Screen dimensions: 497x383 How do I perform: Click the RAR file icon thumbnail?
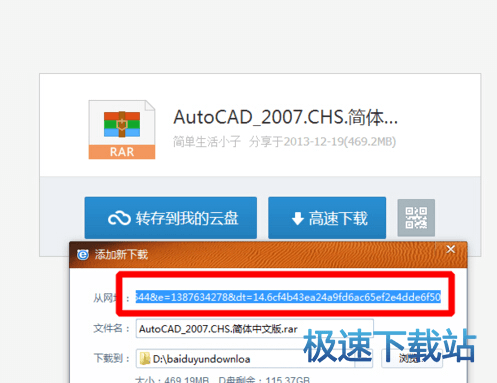(122, 130)
